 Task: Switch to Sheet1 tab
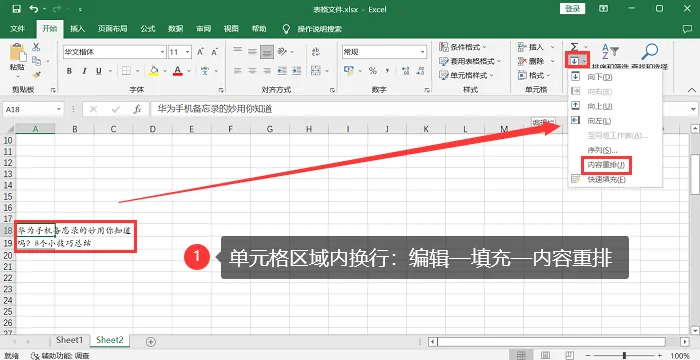pyautogui.click(x=70, y=340)
